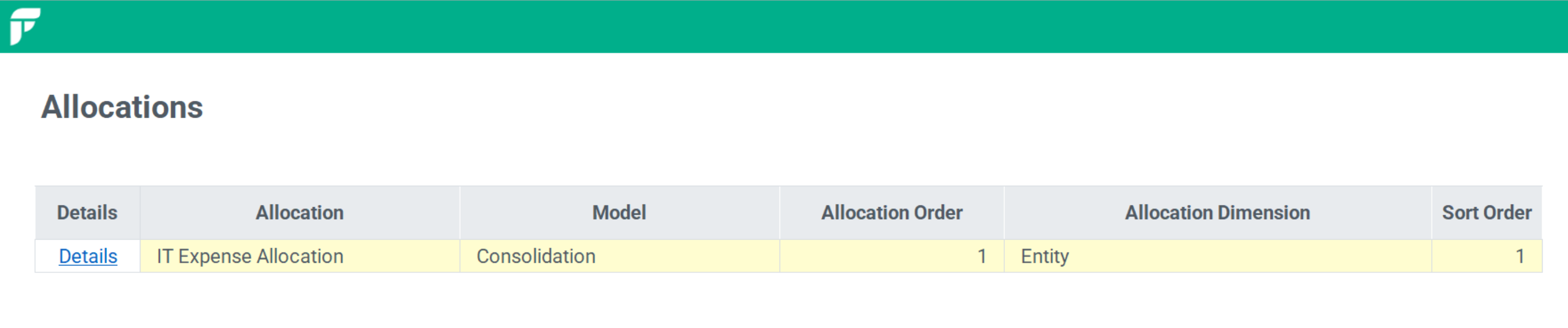
Task: Click the white area below the table
Action: [784, 301]
